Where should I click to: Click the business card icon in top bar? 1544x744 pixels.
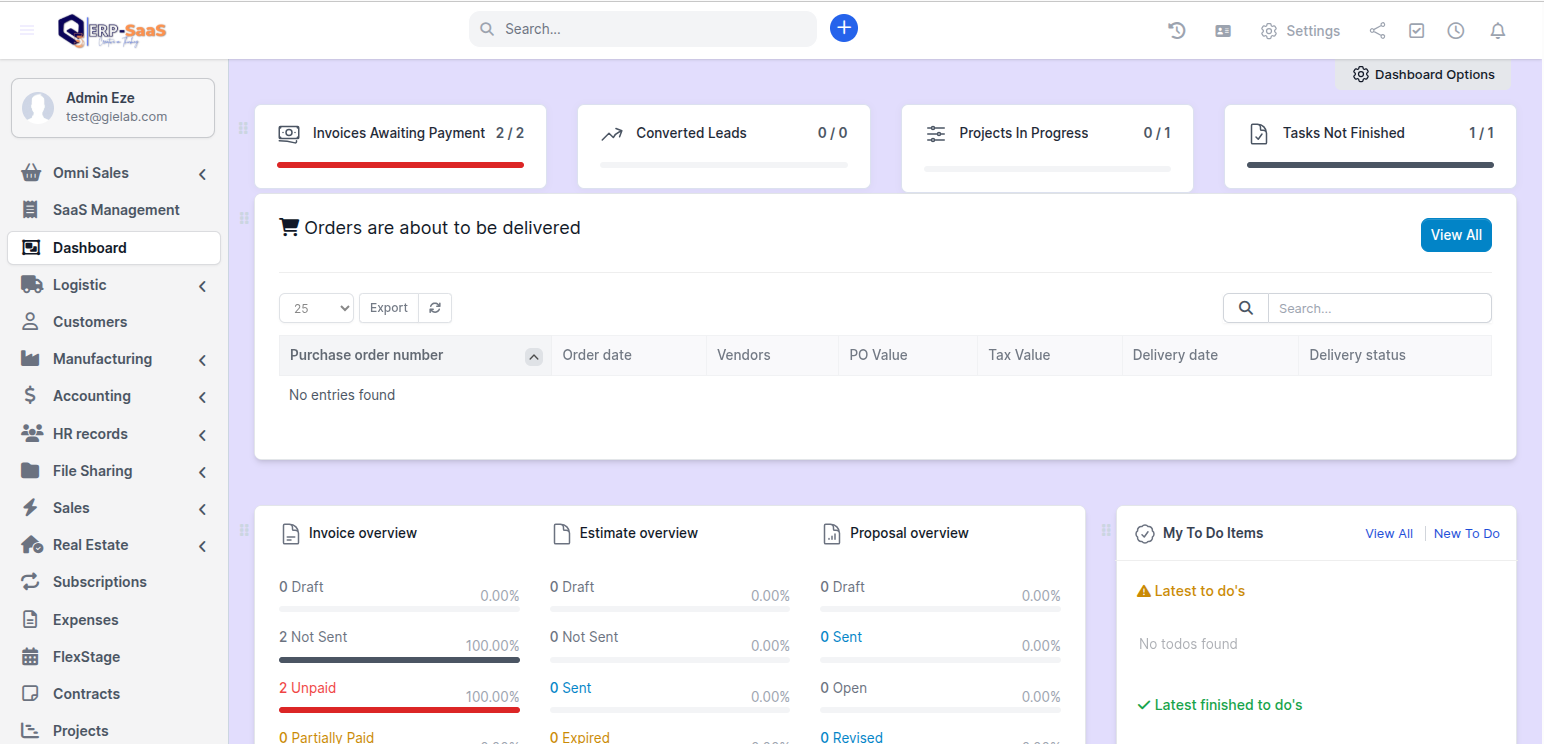tap(1223, 31)
